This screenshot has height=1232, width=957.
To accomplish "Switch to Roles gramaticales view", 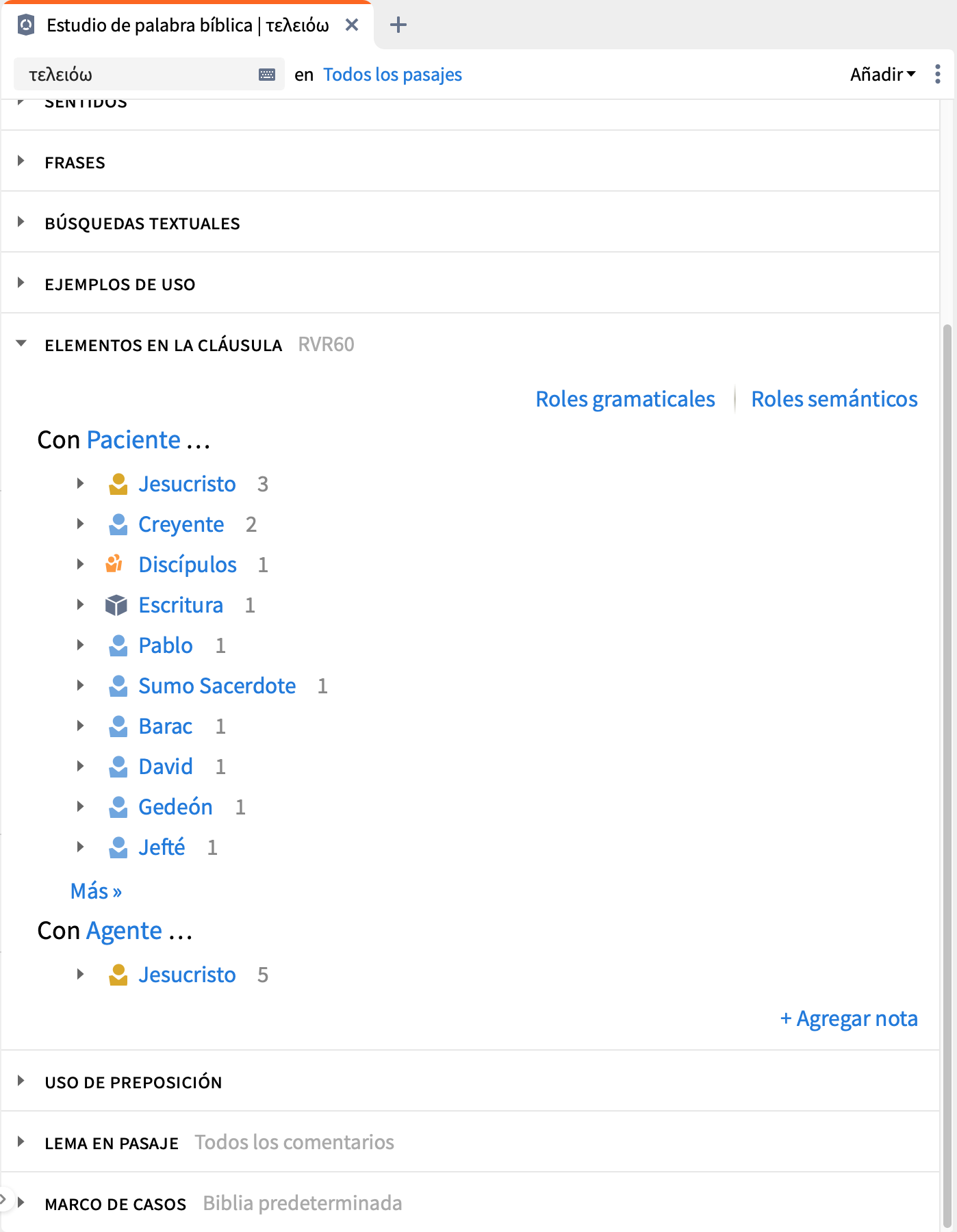I will click(624, 399).
